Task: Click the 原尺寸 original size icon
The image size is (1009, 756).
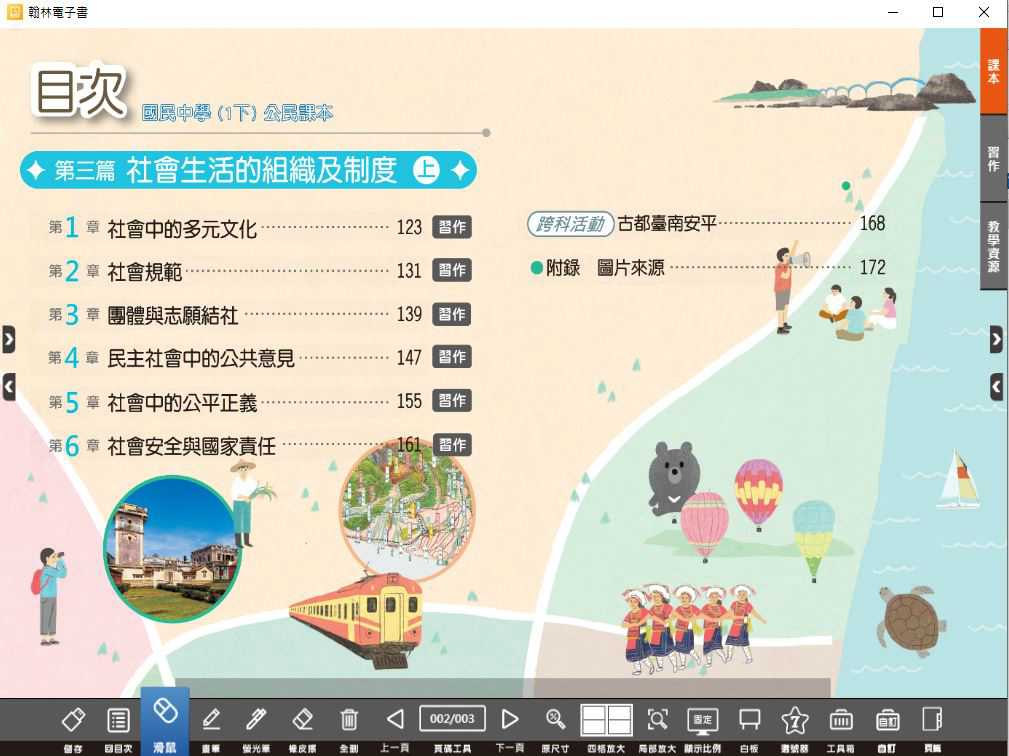Action: click(555, 719)
